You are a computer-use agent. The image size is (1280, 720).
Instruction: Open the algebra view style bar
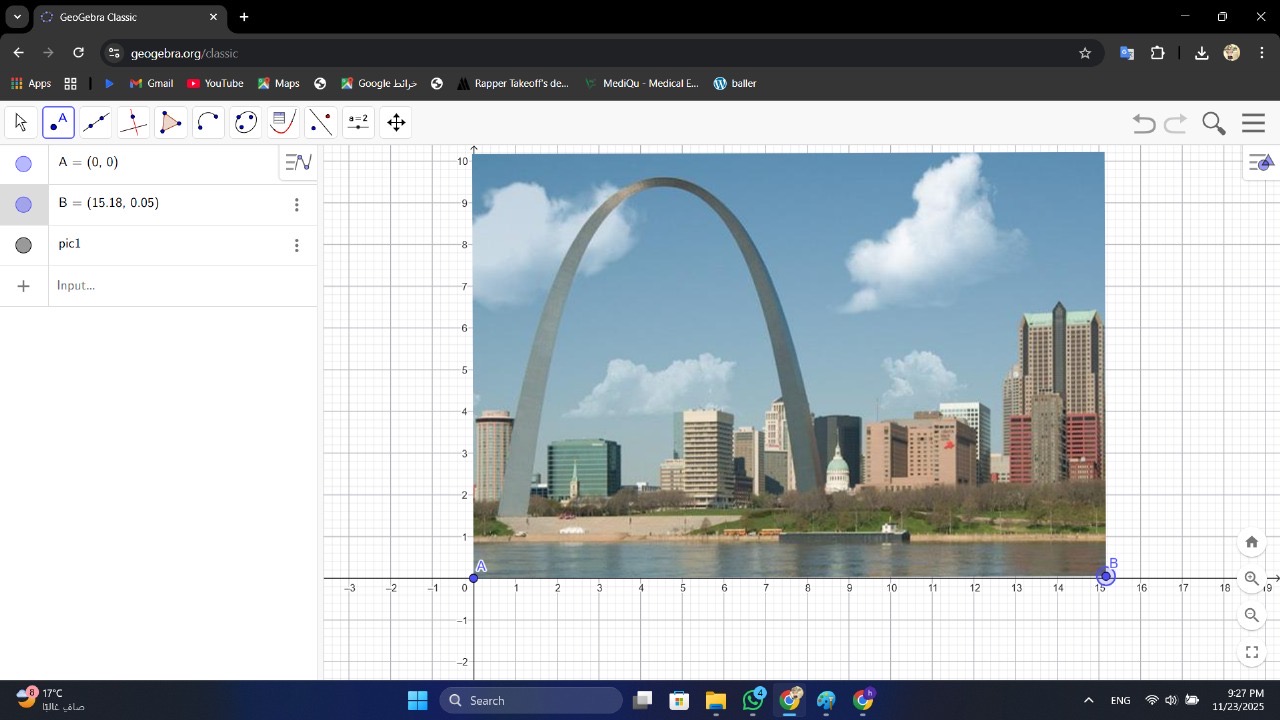click(298, 162)
